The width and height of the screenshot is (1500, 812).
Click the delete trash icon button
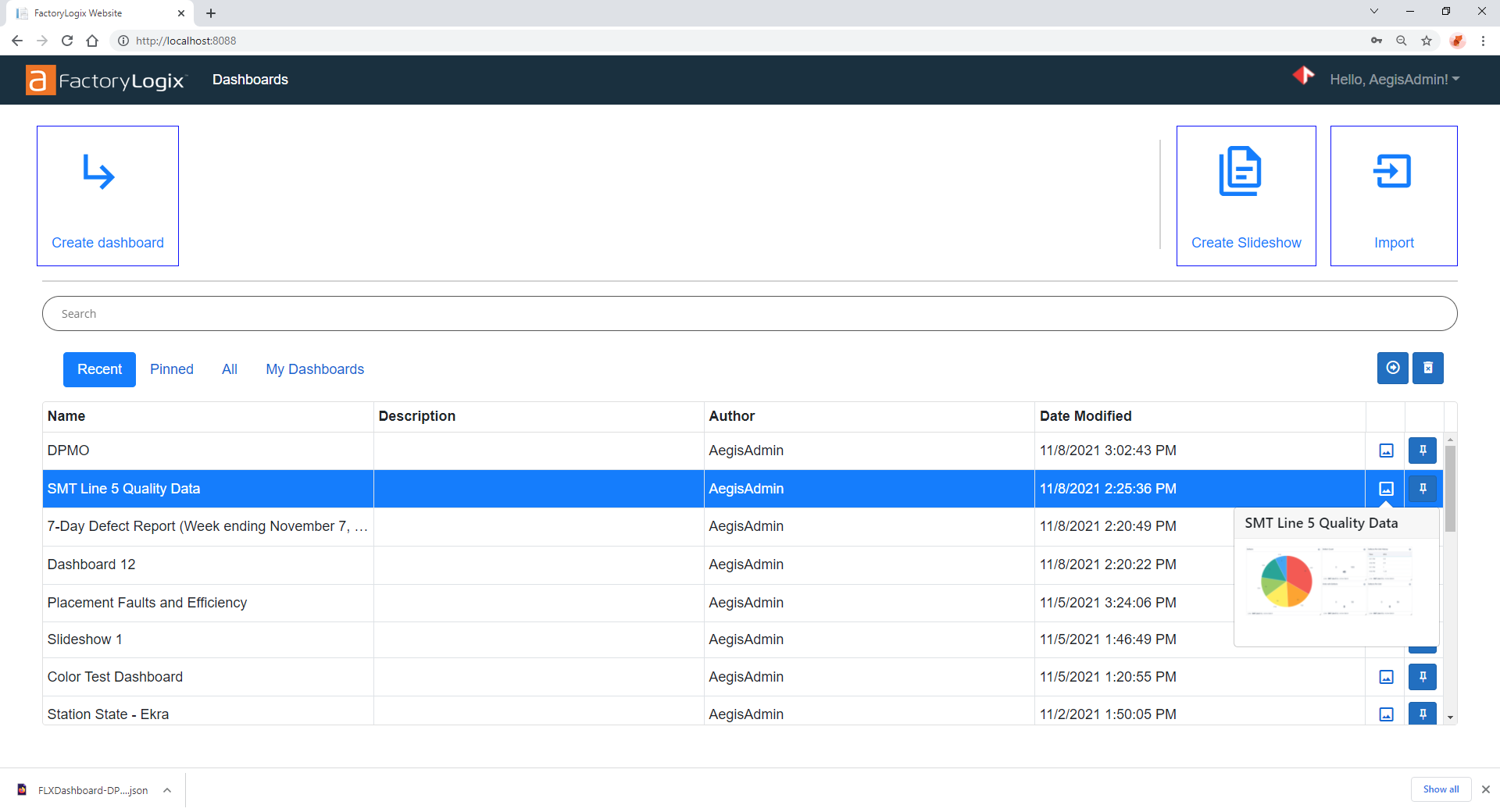pos(1427,368)
